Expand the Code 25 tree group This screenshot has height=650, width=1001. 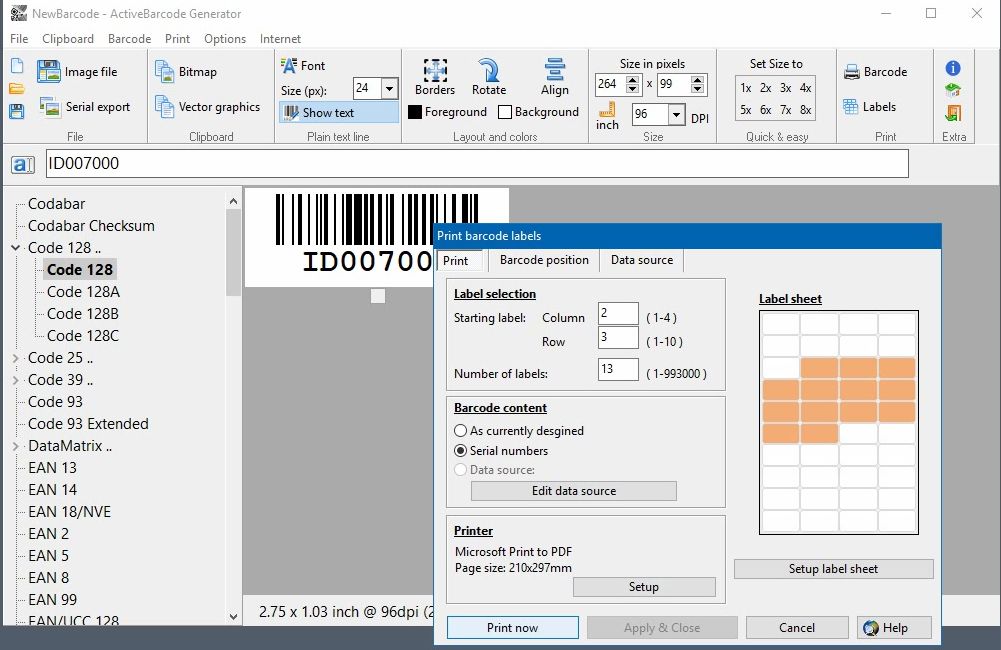coord(16,358)
